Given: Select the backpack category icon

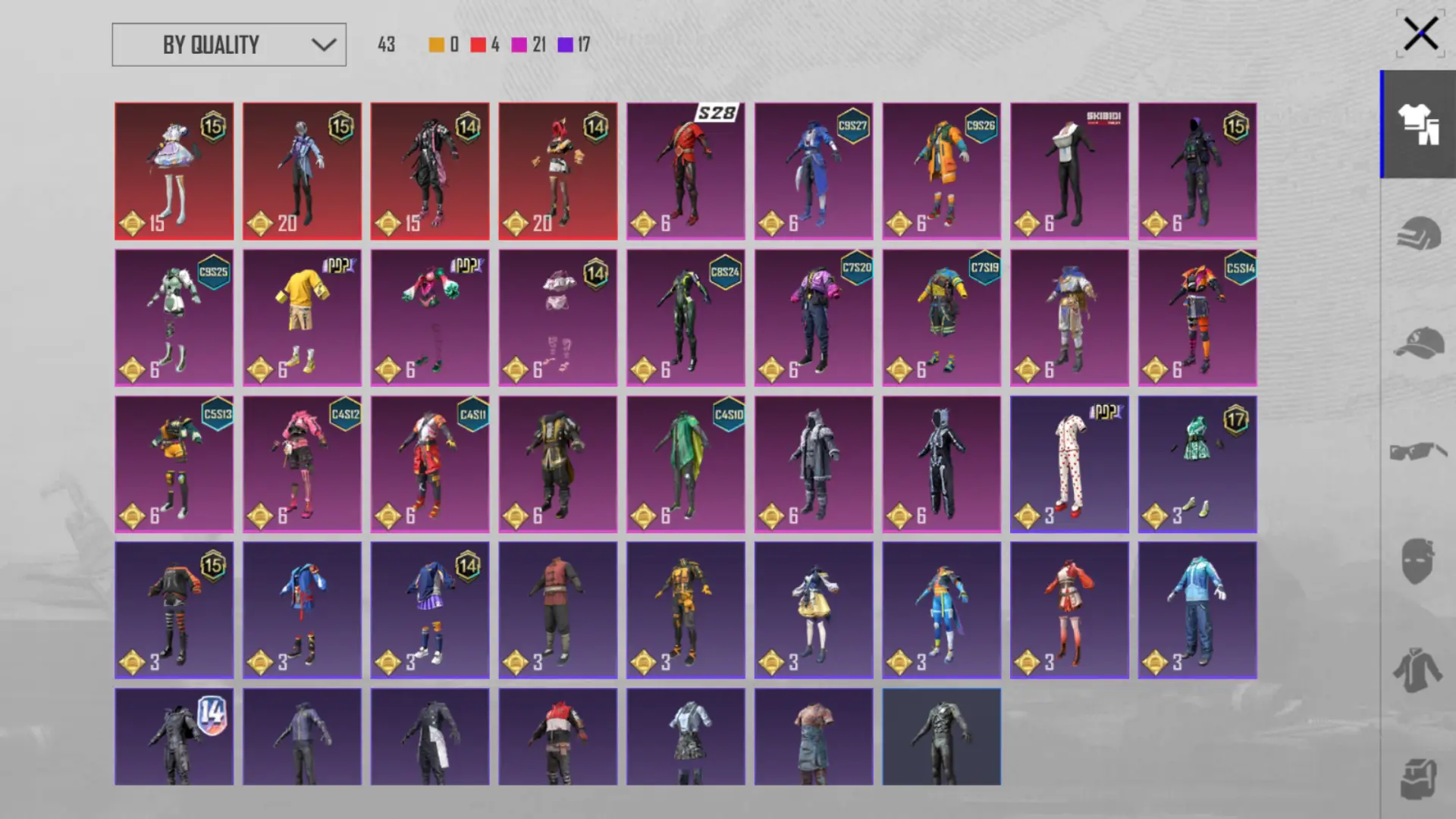Looking at the screenshot, I should (1417, 778).
